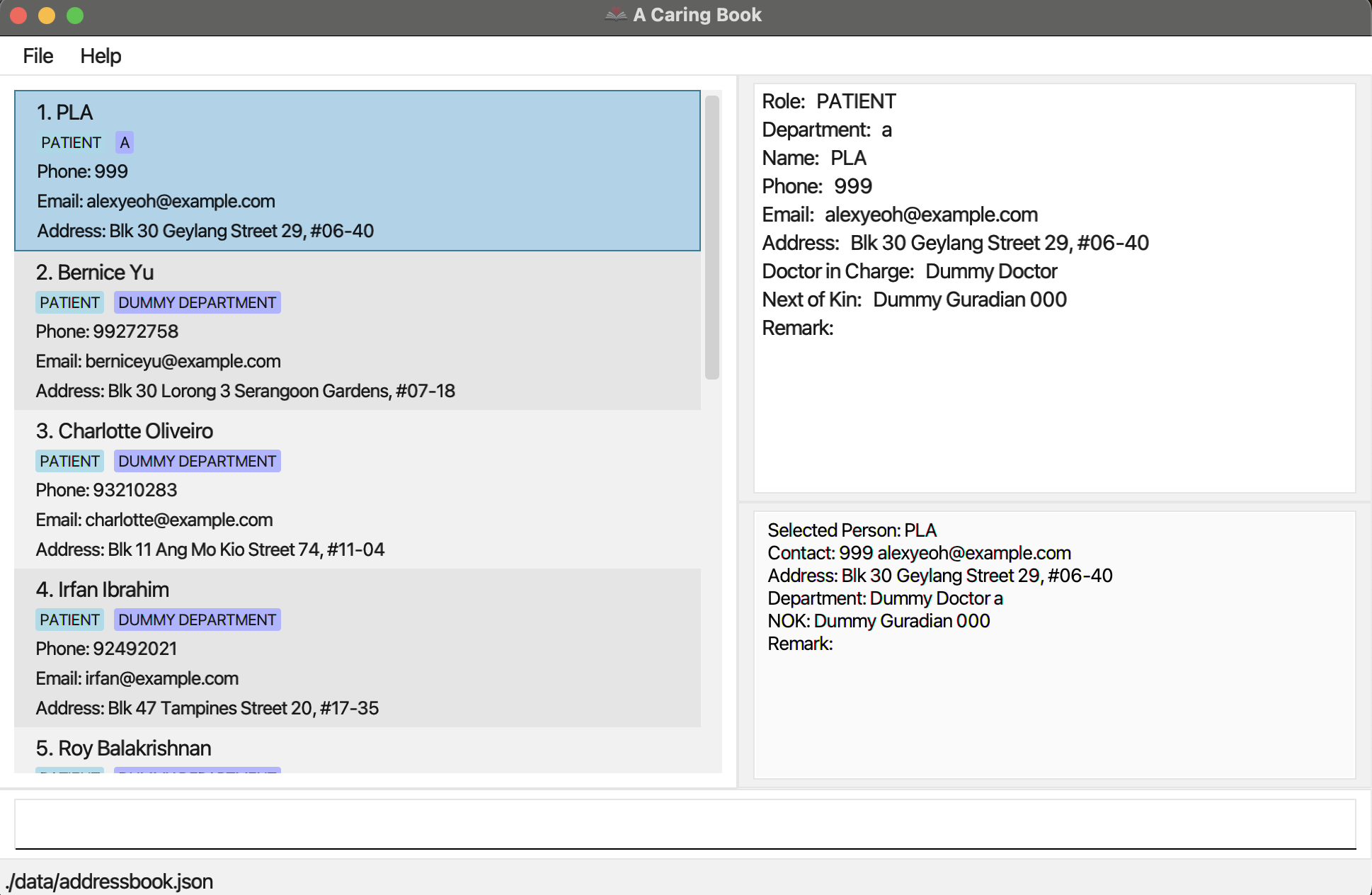1372x895 pixels.
Task: Click Department: a in the detail panel
Action: click(x=827, y=130)
